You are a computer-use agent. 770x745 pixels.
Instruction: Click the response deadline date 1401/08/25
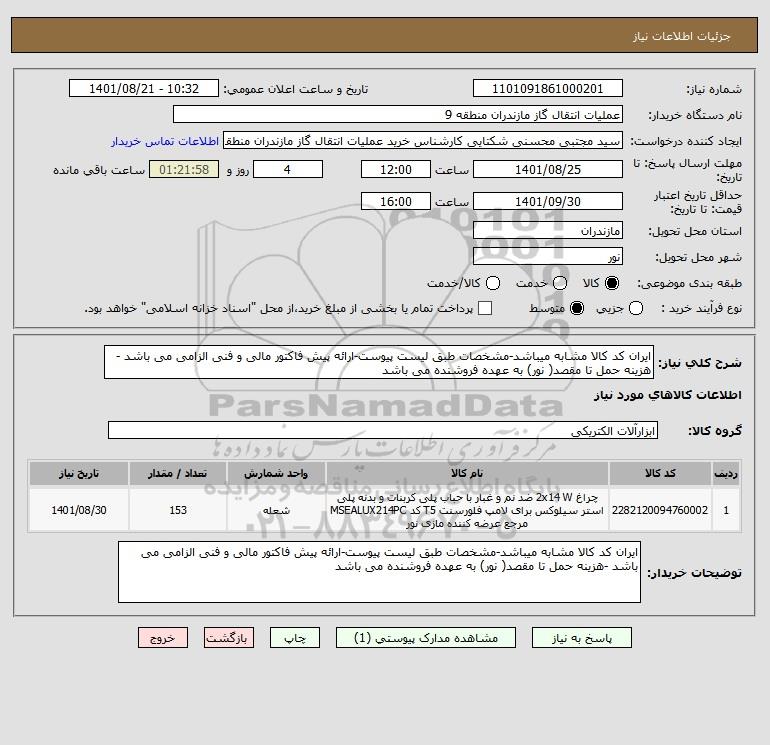click(548, 170)
